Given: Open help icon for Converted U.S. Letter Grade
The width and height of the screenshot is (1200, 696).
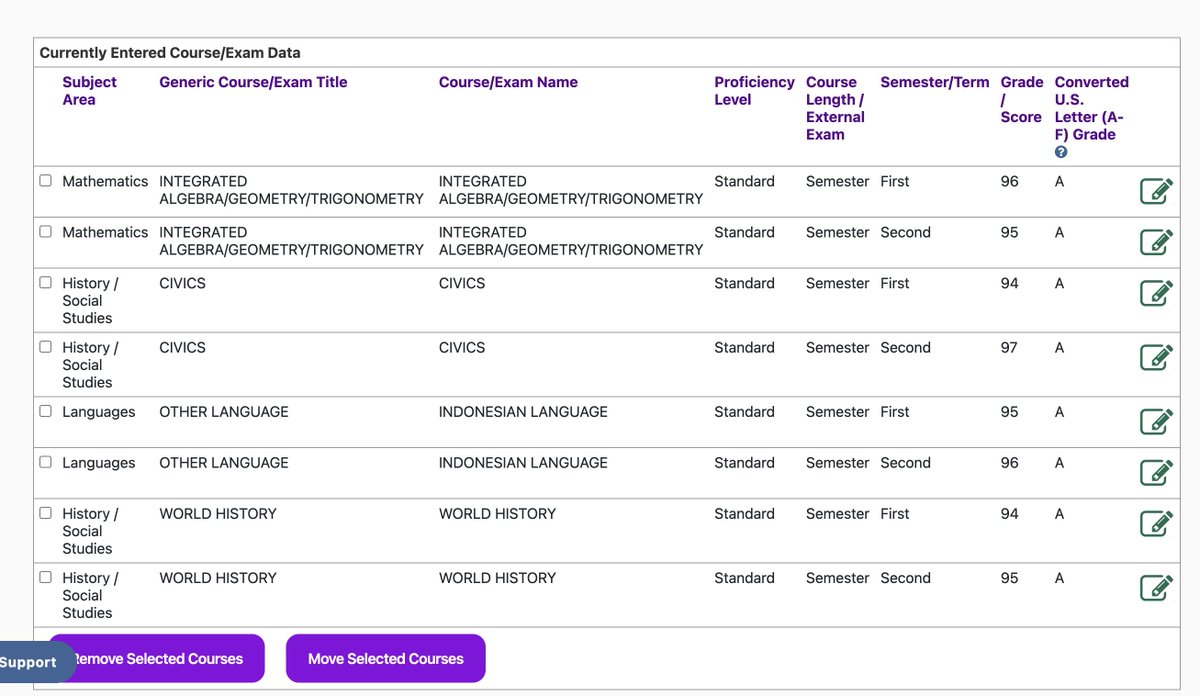Looking at the screenshot, I should [x=1061, y=152].
